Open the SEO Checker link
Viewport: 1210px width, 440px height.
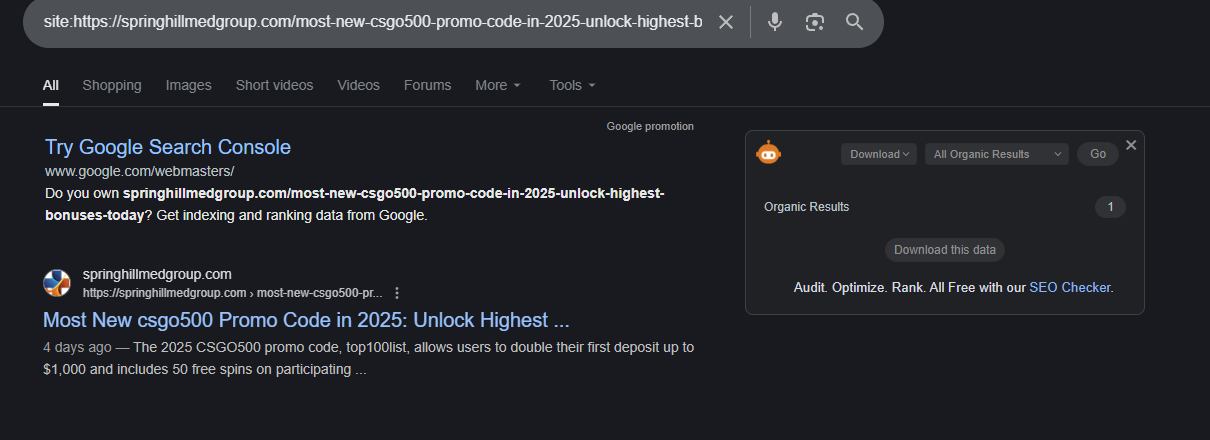1069,287
